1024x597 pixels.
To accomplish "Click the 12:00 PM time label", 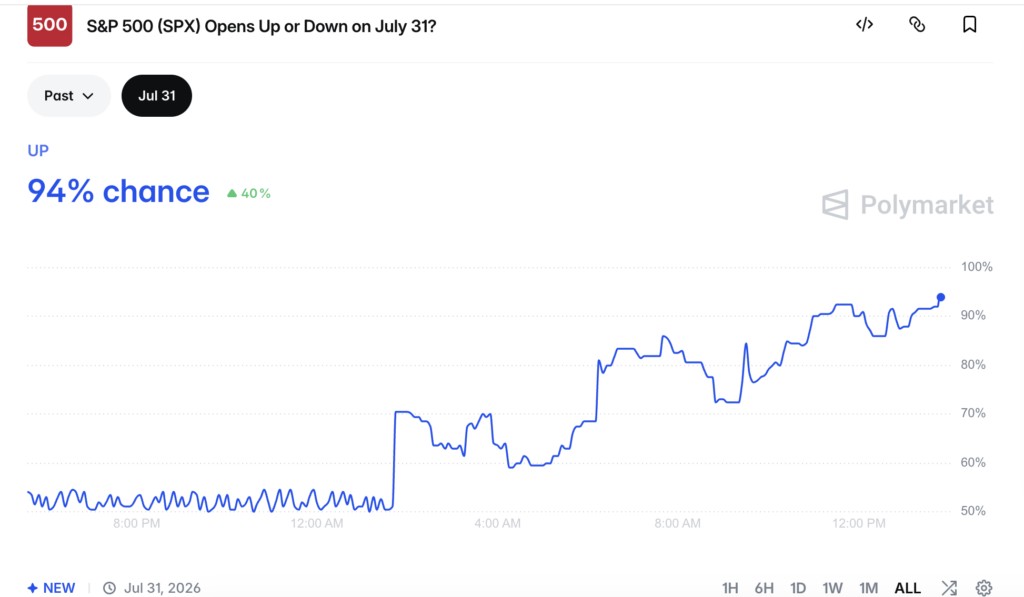I will pos(859,523).
